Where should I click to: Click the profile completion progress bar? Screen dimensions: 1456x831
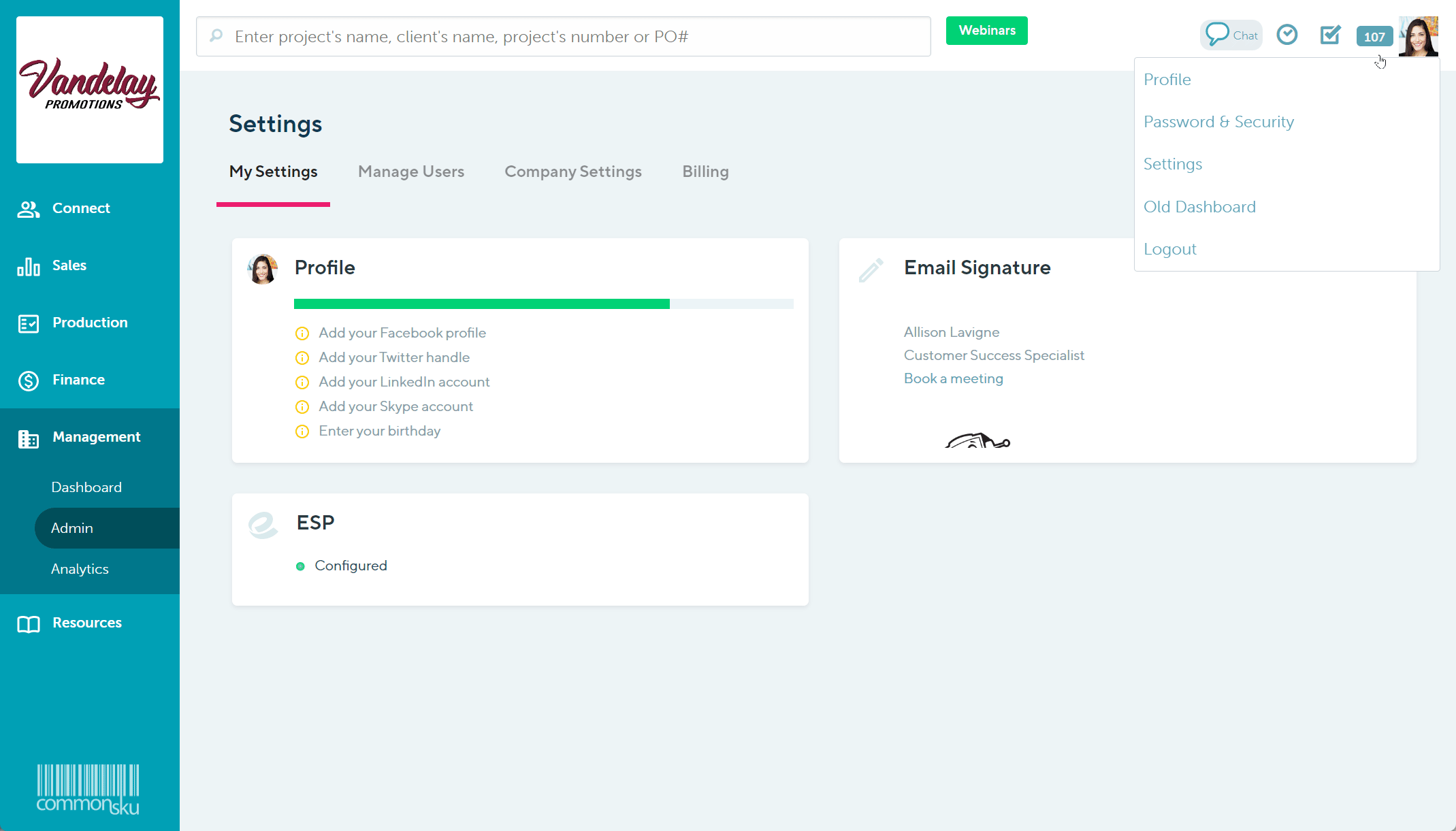pyautogui.click(x=543, y=304)
